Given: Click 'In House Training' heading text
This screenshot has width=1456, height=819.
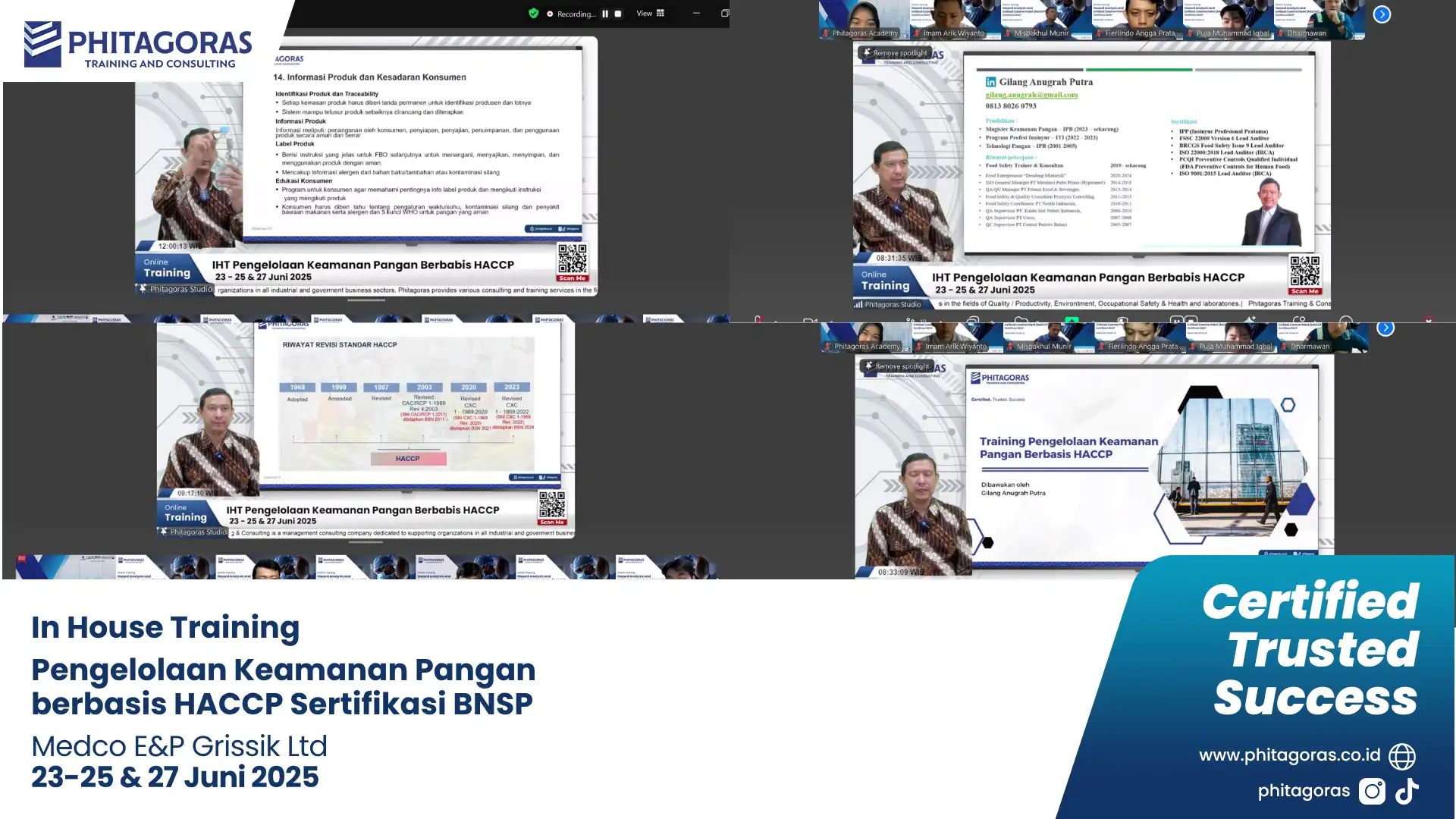Looking at the screenshot, I should [165, 628].
